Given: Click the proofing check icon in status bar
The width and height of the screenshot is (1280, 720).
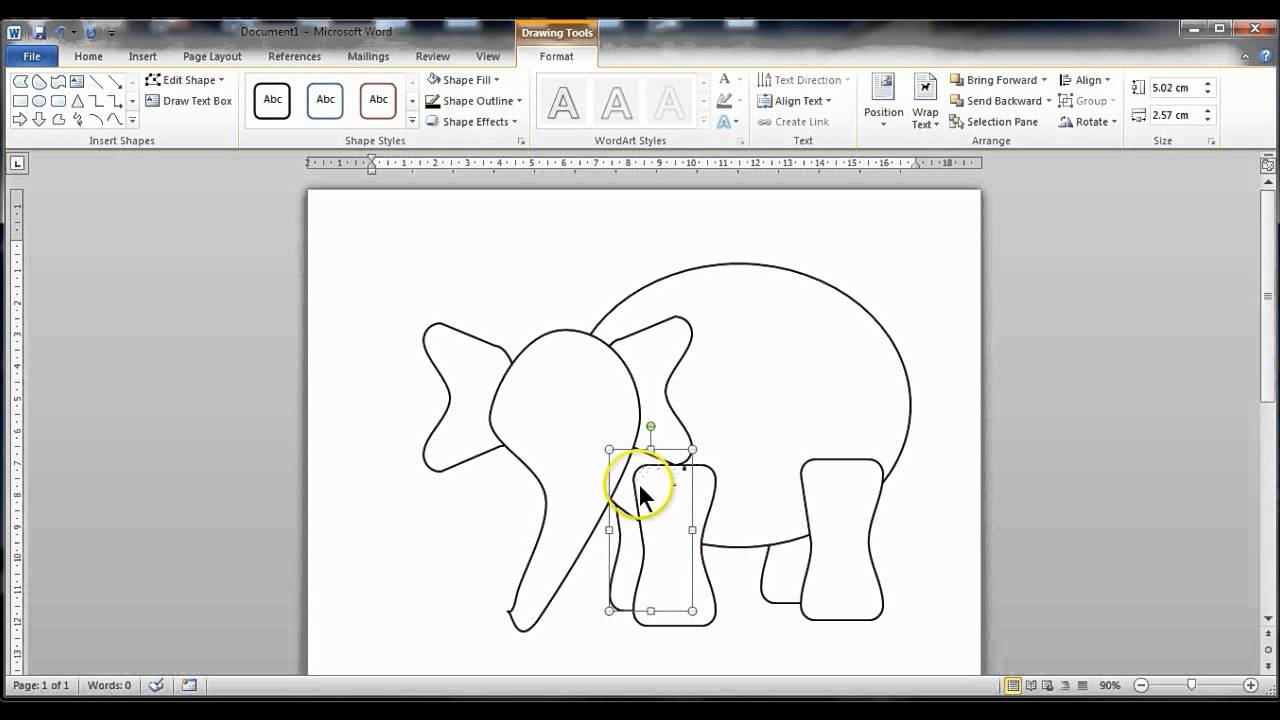Looking at the screenshot, I should click(156, 686).
